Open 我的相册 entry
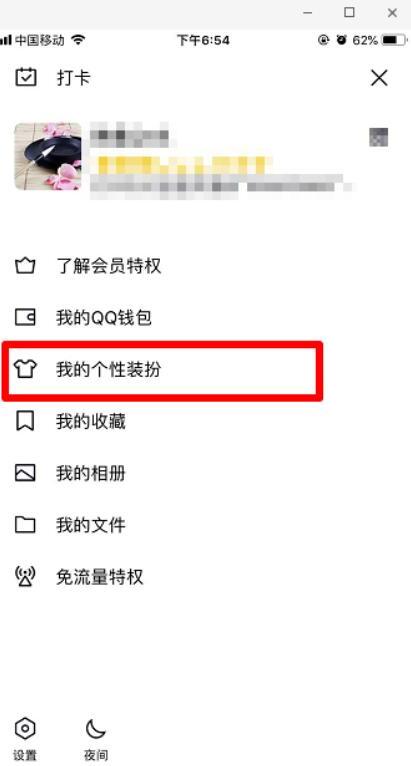The width and height of the screenshot is (411, 766). pos(91,474)
